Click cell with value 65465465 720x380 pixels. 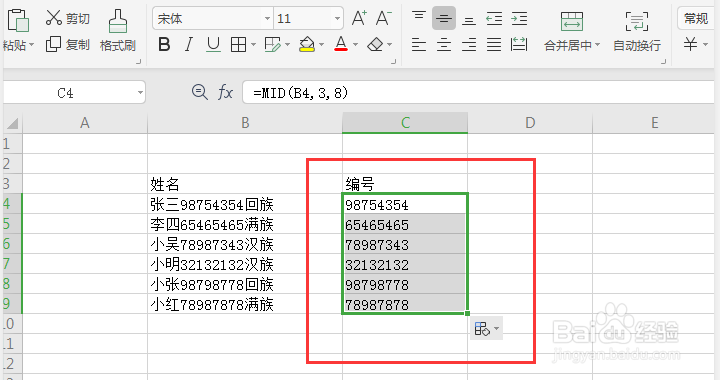(405, 224)
